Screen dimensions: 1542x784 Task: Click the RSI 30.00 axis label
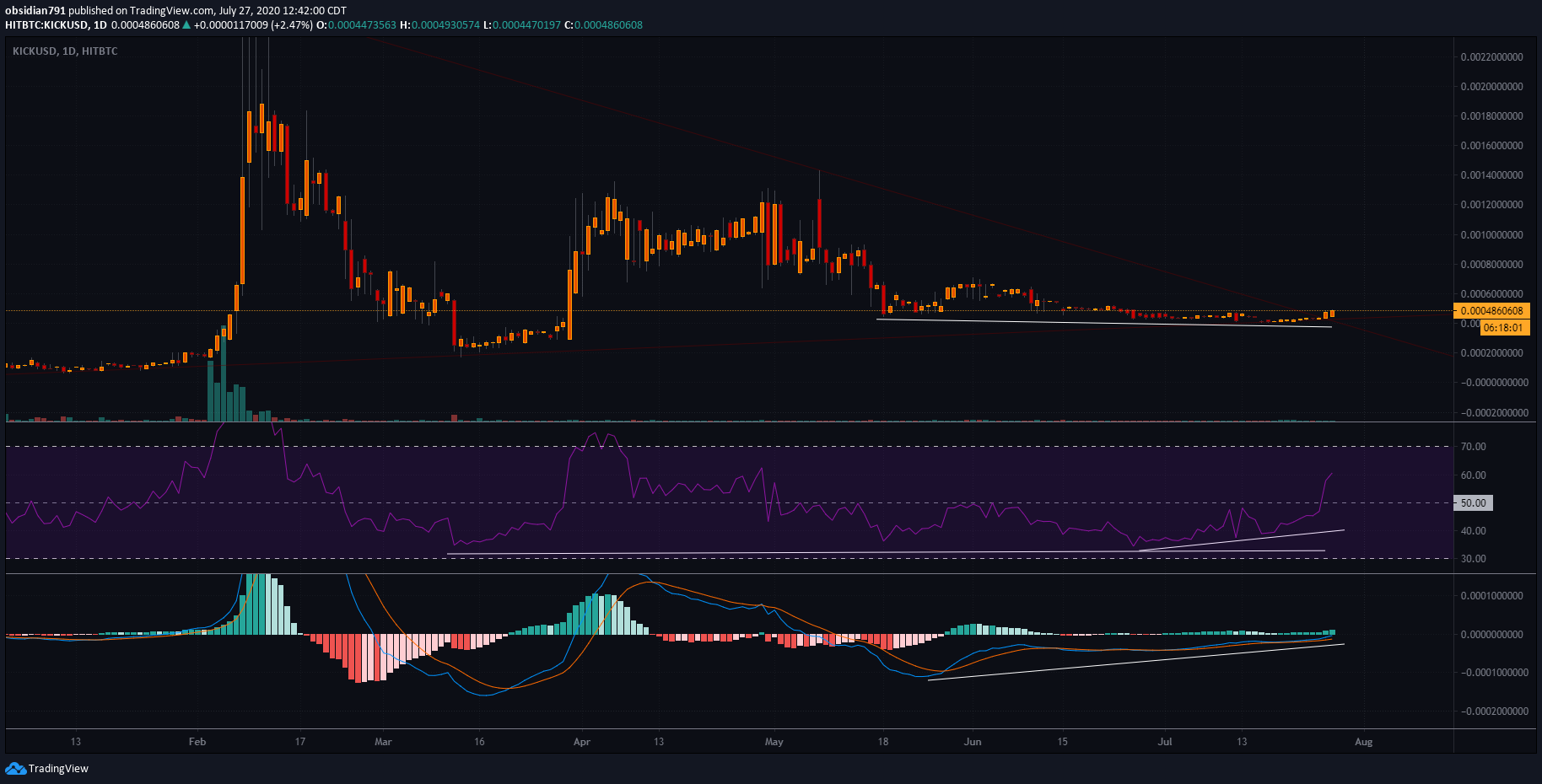point(1474,559)
